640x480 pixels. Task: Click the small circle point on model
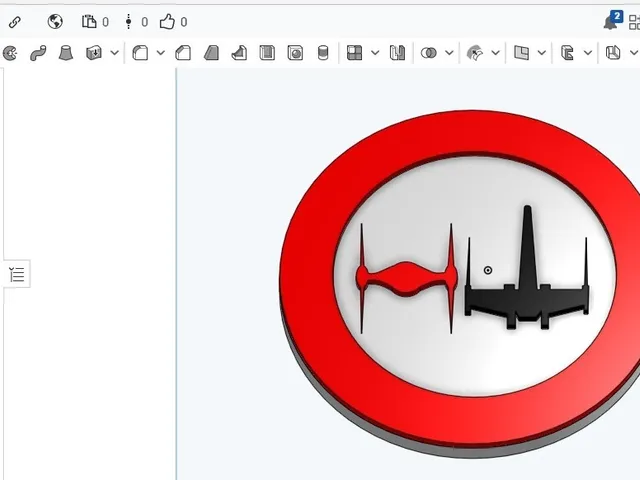[488, 270]
